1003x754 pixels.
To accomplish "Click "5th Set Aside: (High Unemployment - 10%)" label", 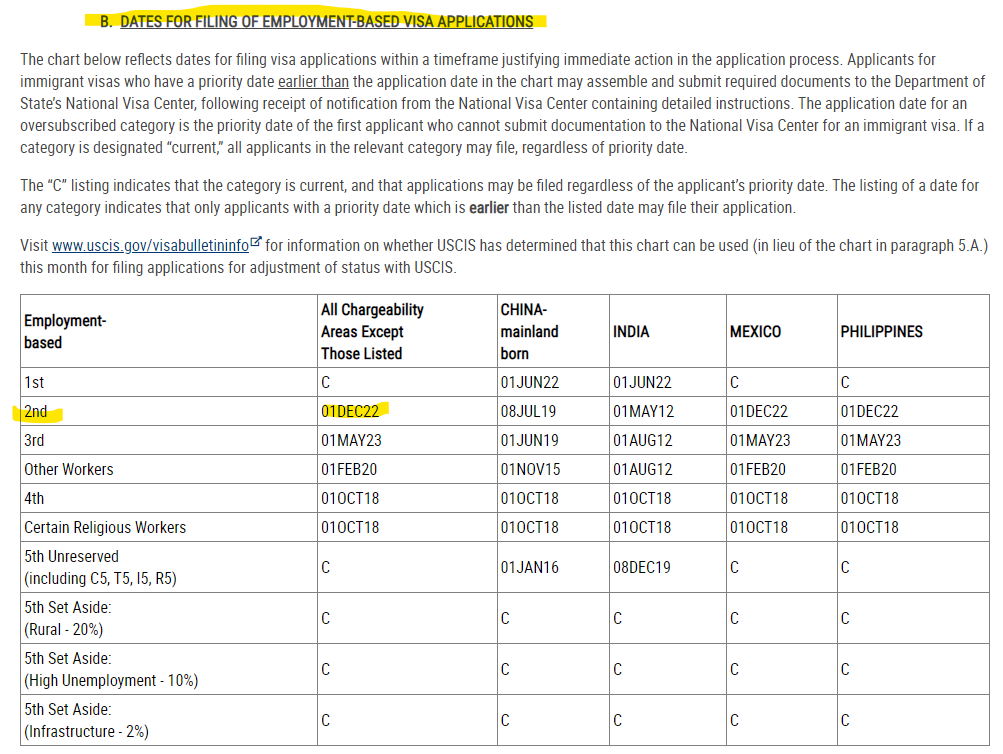I will click(x=111, y=670).
